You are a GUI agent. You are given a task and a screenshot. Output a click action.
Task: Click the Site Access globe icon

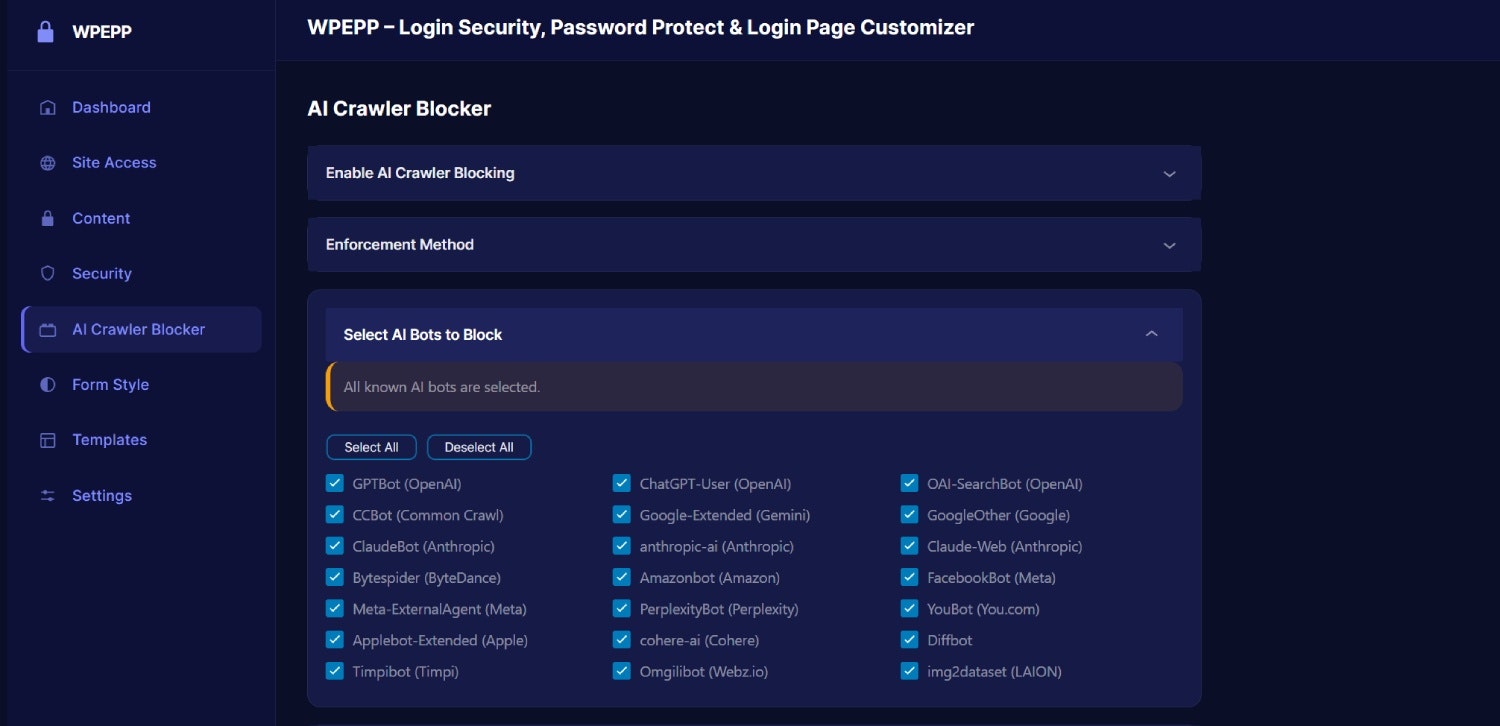[x=47, y=163]
